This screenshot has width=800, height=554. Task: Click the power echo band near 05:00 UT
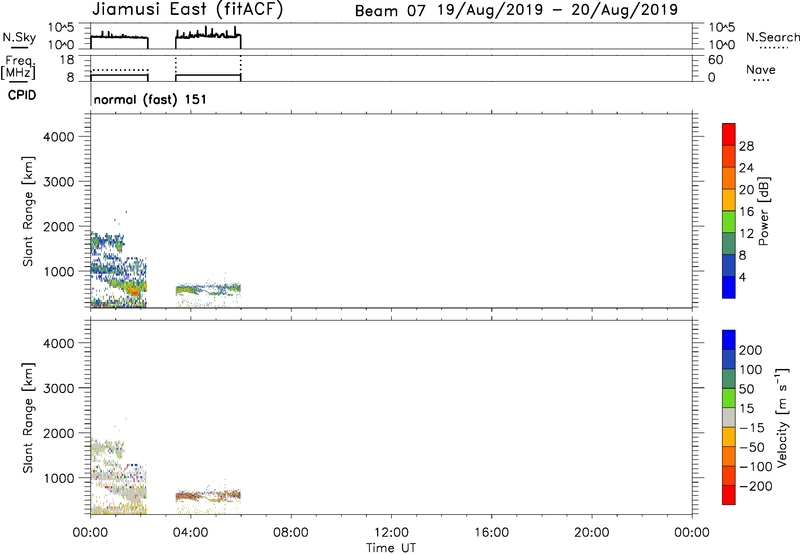pyautogui.click(x=208, y=290)
